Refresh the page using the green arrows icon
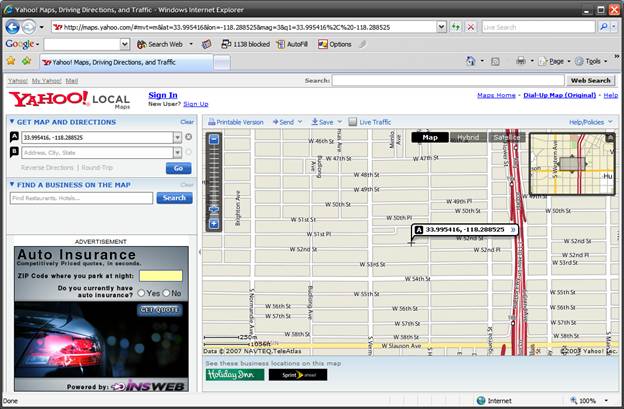The height and width of the screenshot is (409, 624). click(x=456, y=27)
